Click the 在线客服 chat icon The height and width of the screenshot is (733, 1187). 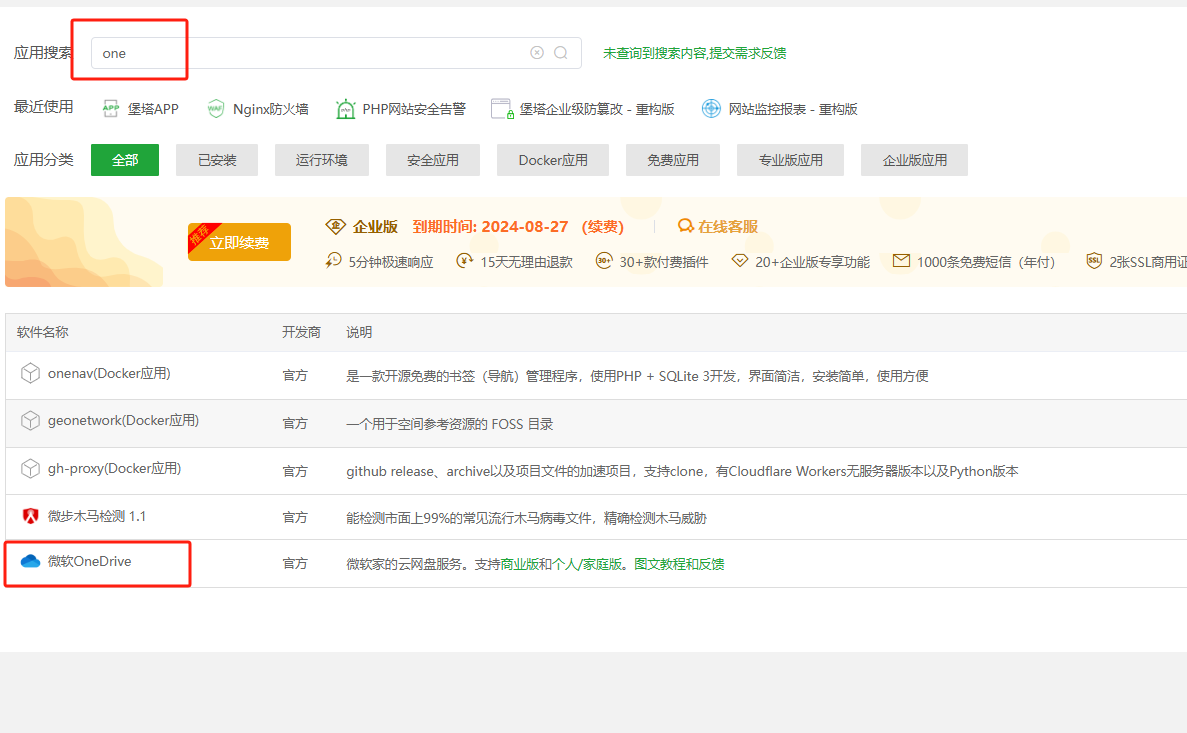tap(686, 226)
